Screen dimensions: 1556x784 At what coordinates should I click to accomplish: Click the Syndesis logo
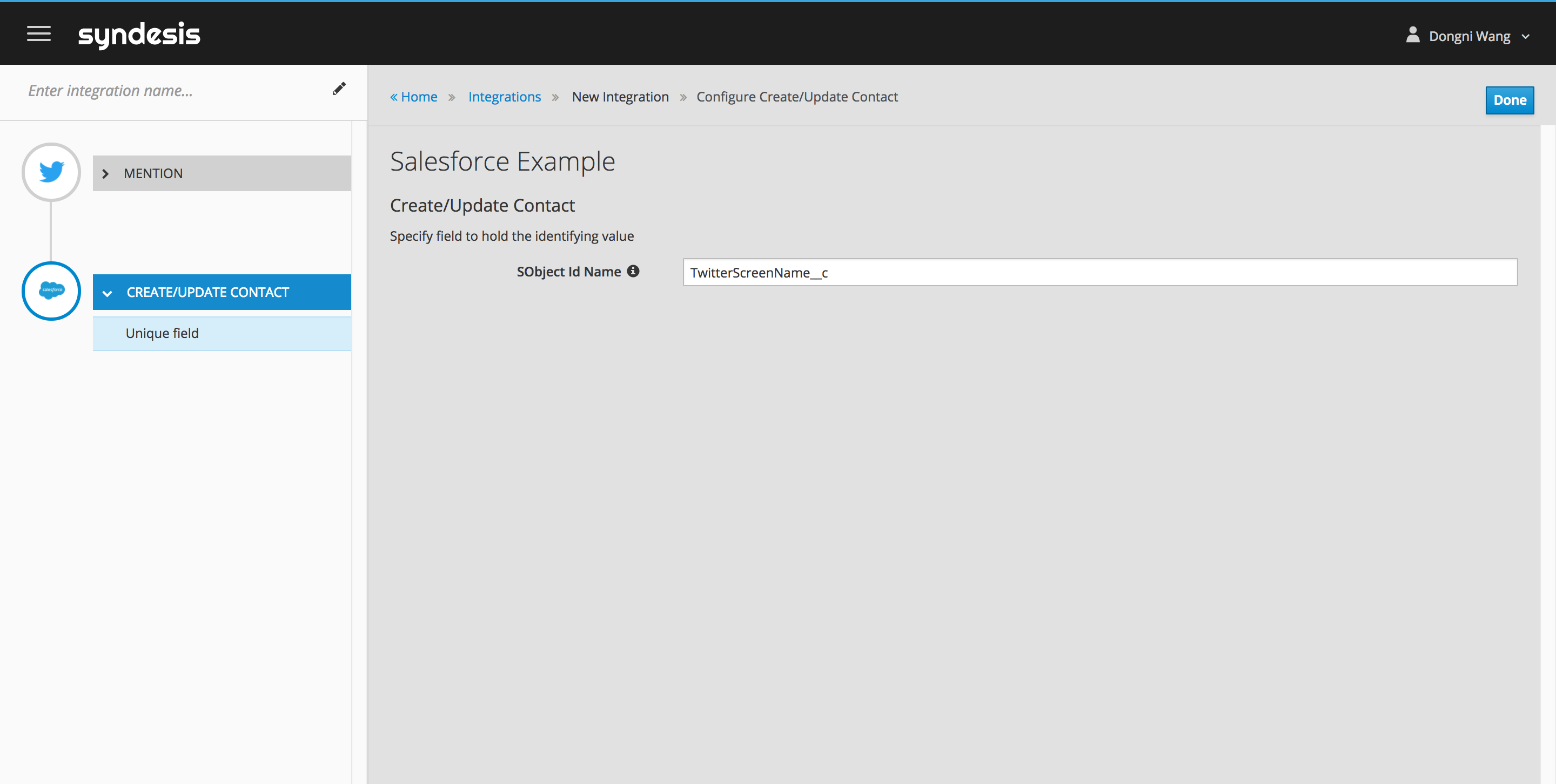point(139,35)
